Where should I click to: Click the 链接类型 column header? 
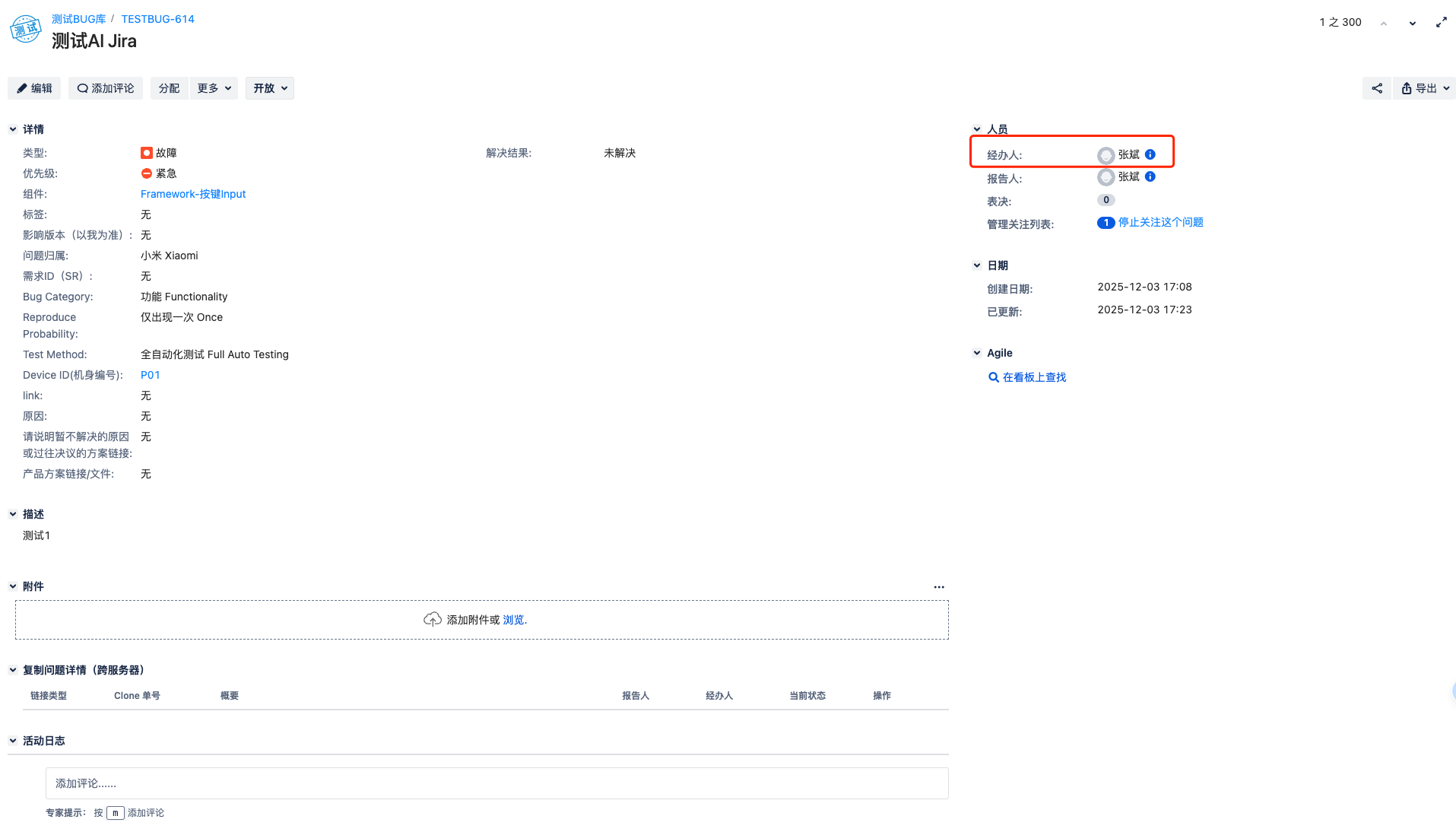49,696
